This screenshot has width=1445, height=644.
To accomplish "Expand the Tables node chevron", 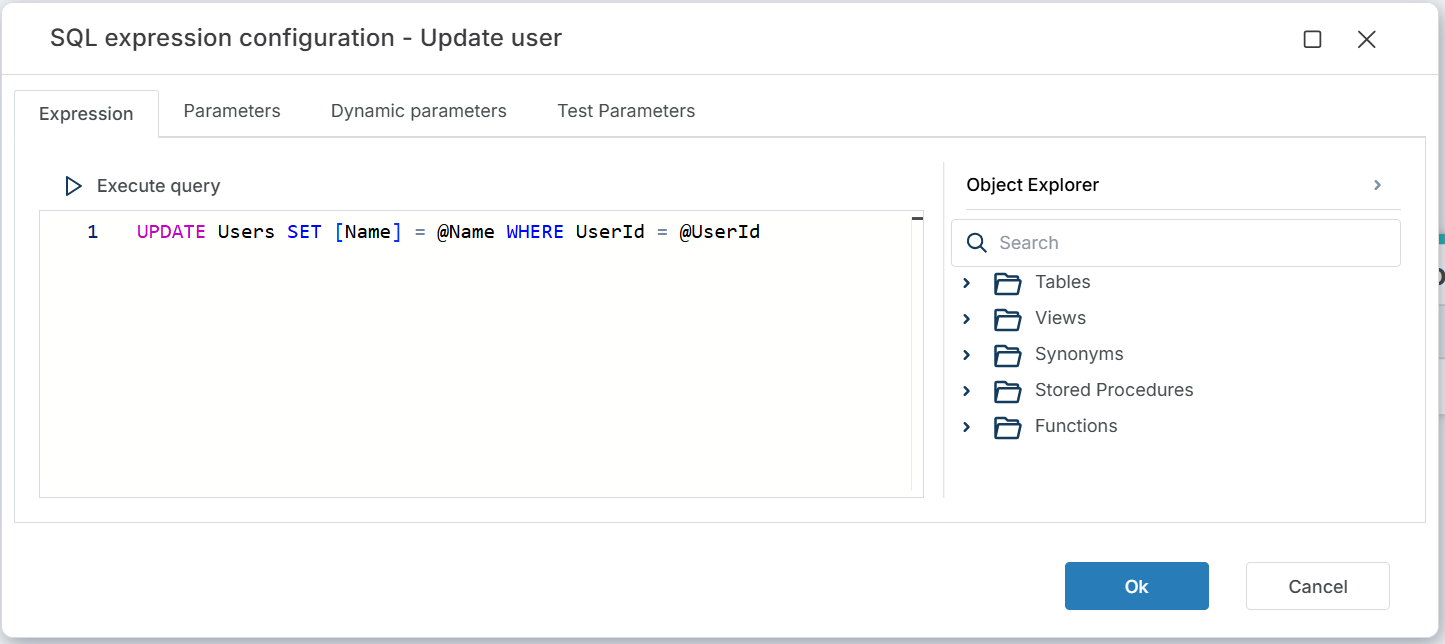I will [966, 283].
